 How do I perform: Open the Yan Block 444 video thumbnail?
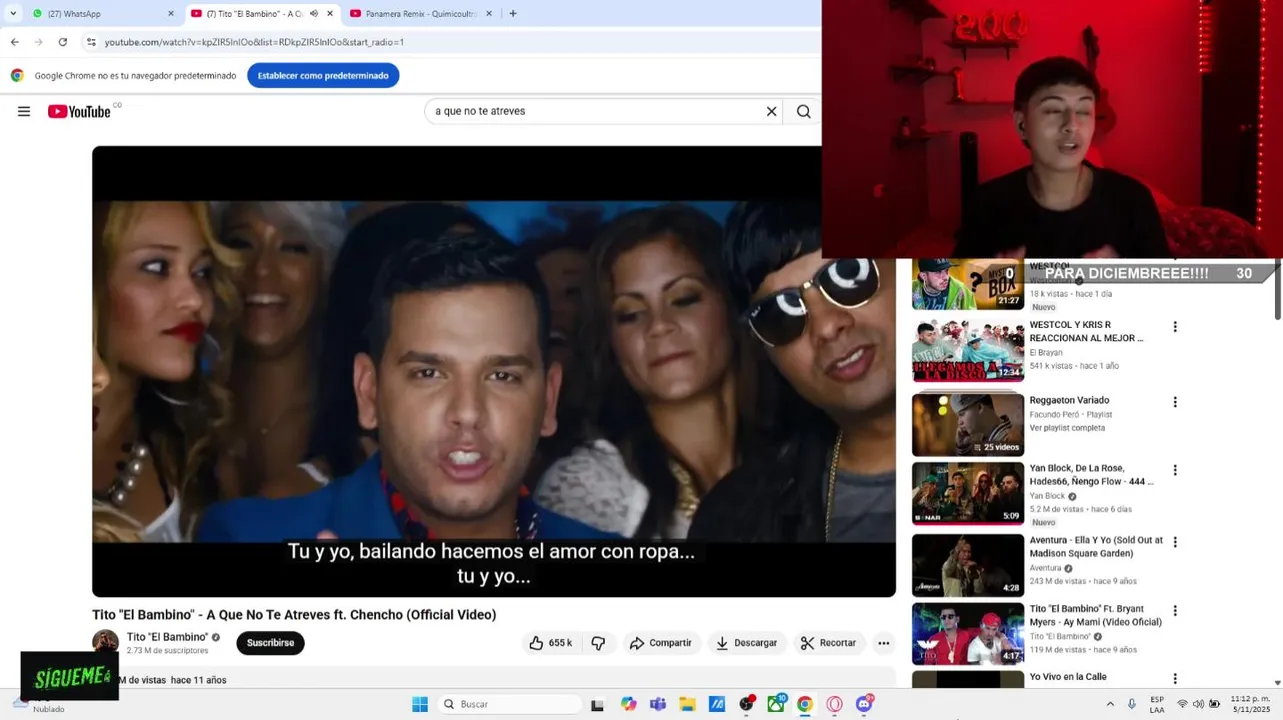(x=968, y=493)
